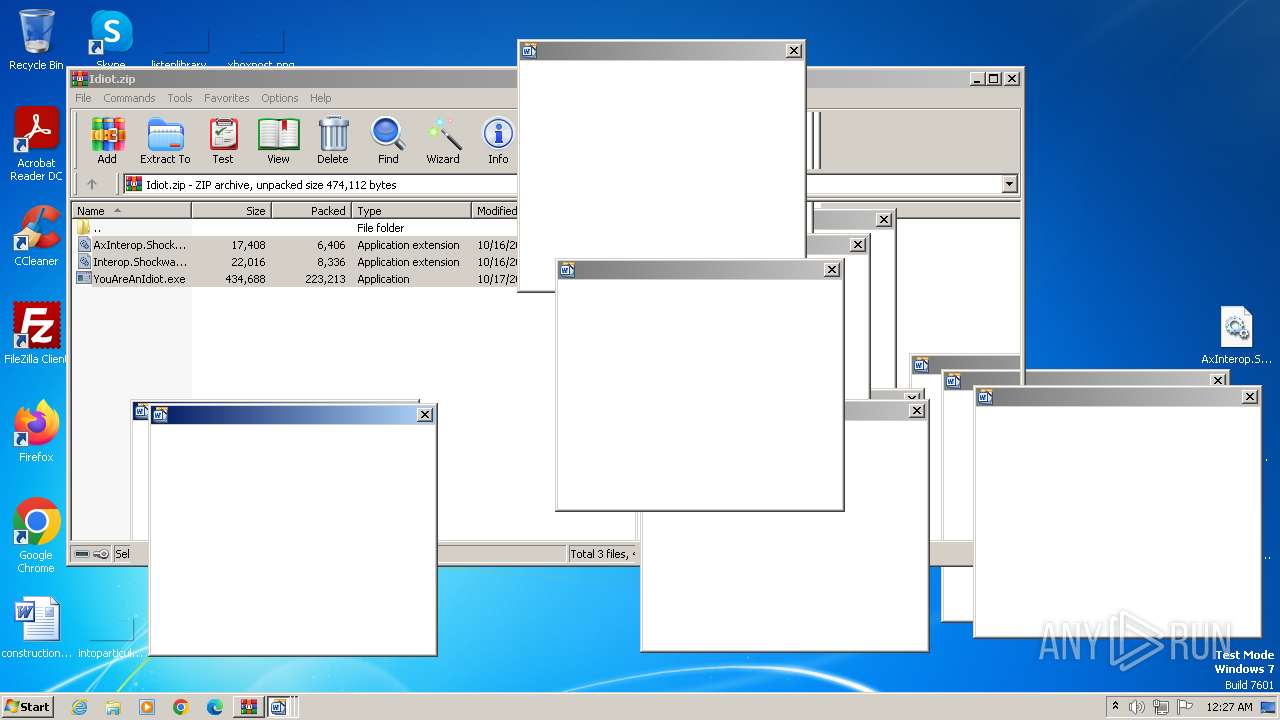1280x720 pixels.
Task: Sort by the Modified column header
Action: click(x=495, y=211)
